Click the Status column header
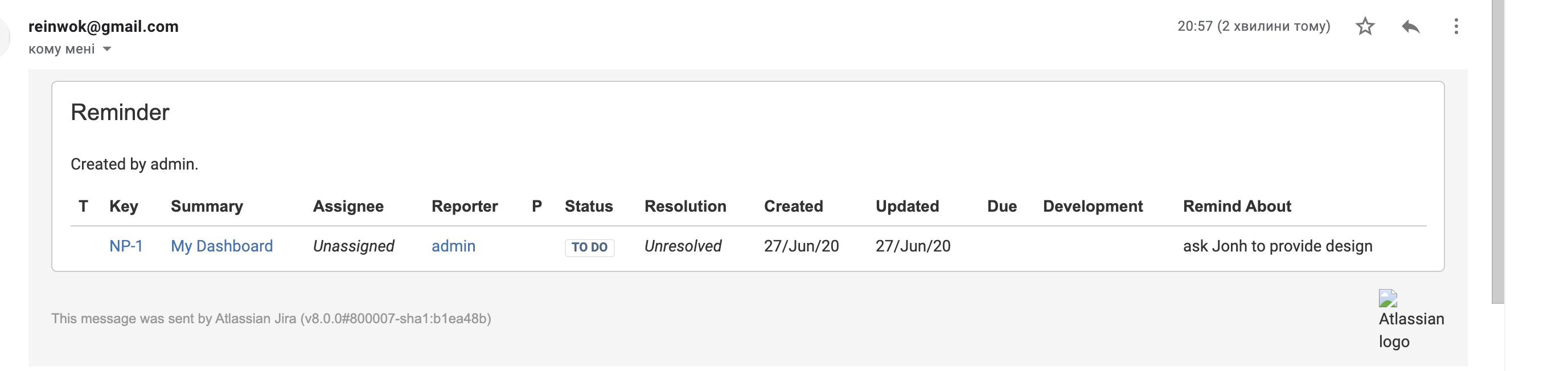The width and height of the screenshot is (1568, 371). [x=589, y=206]
